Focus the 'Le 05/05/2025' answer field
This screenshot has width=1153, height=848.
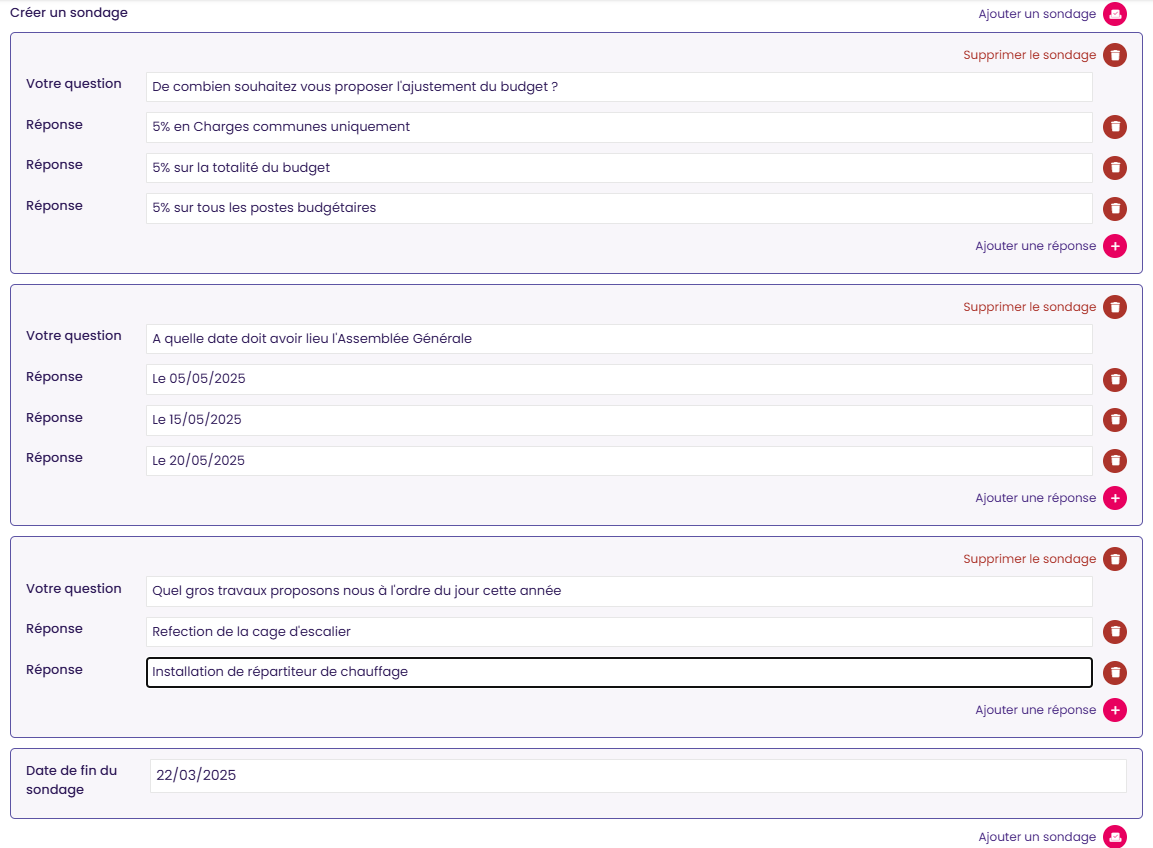(x=619, y=380)
